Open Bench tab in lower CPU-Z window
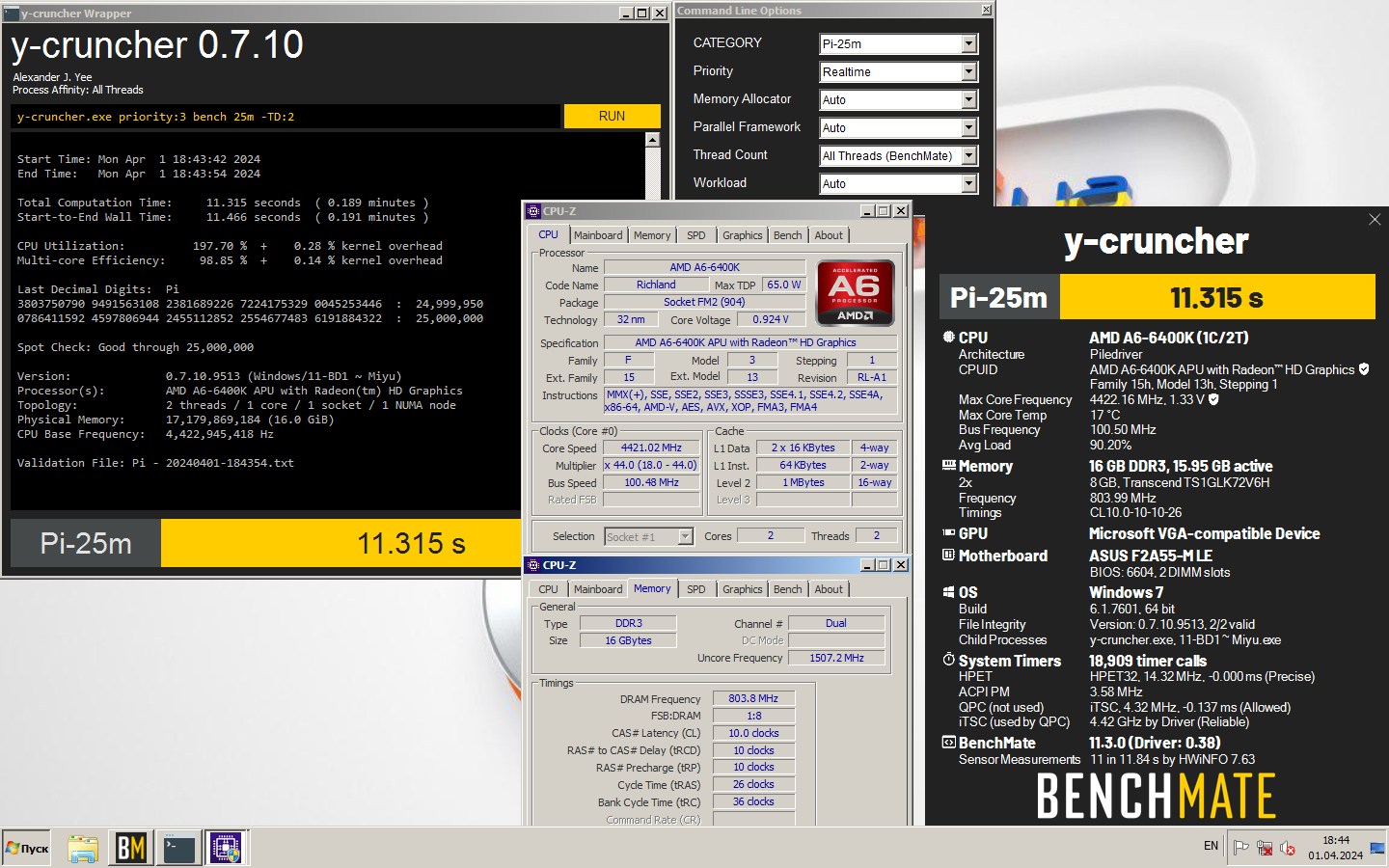 [788, 589]
